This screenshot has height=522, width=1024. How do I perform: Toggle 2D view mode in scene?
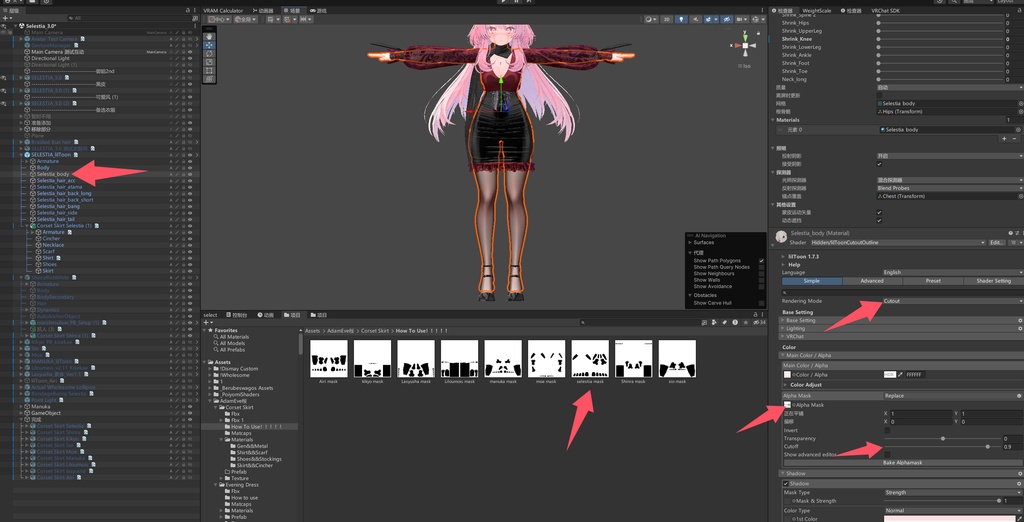click(x=667, y=20)
